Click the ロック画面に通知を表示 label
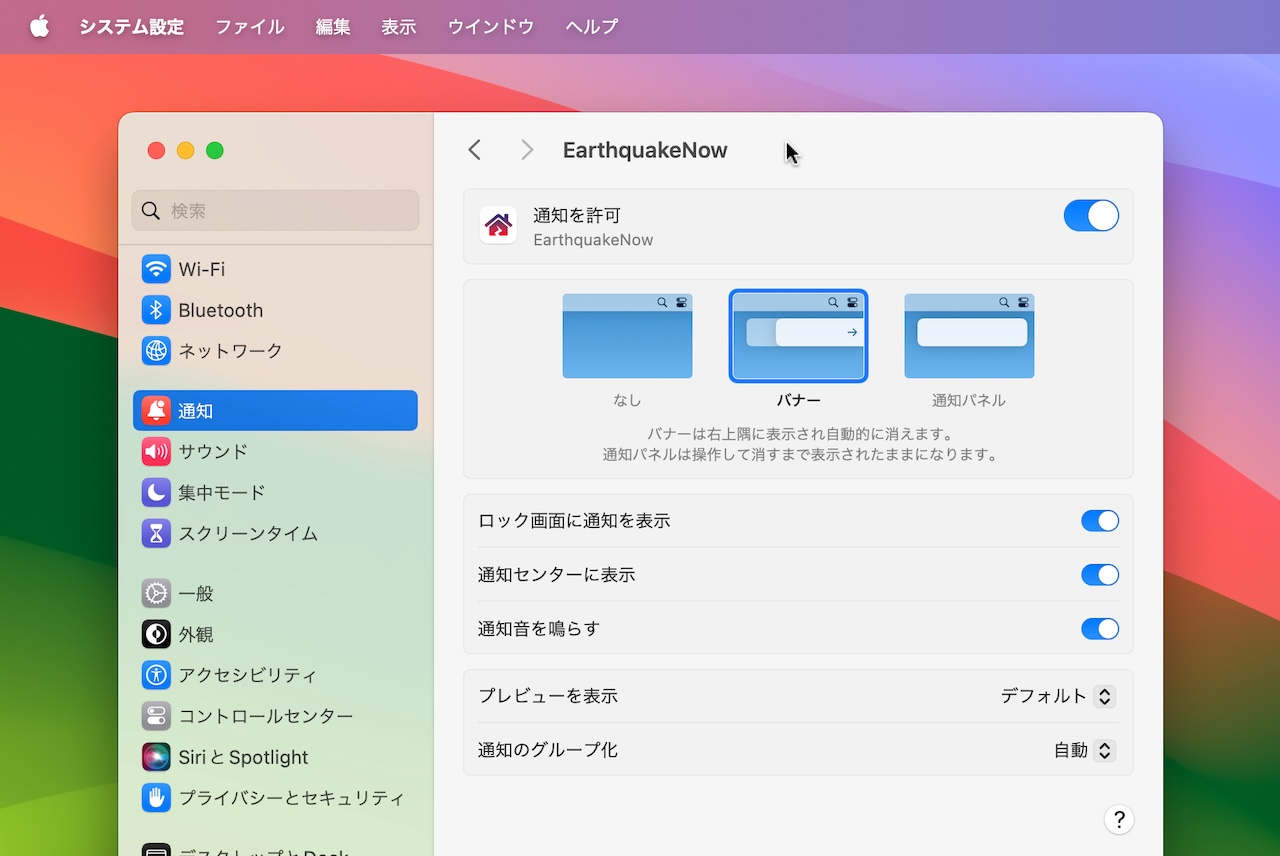Screen dimensions: 1280x856 coord(574,521)
